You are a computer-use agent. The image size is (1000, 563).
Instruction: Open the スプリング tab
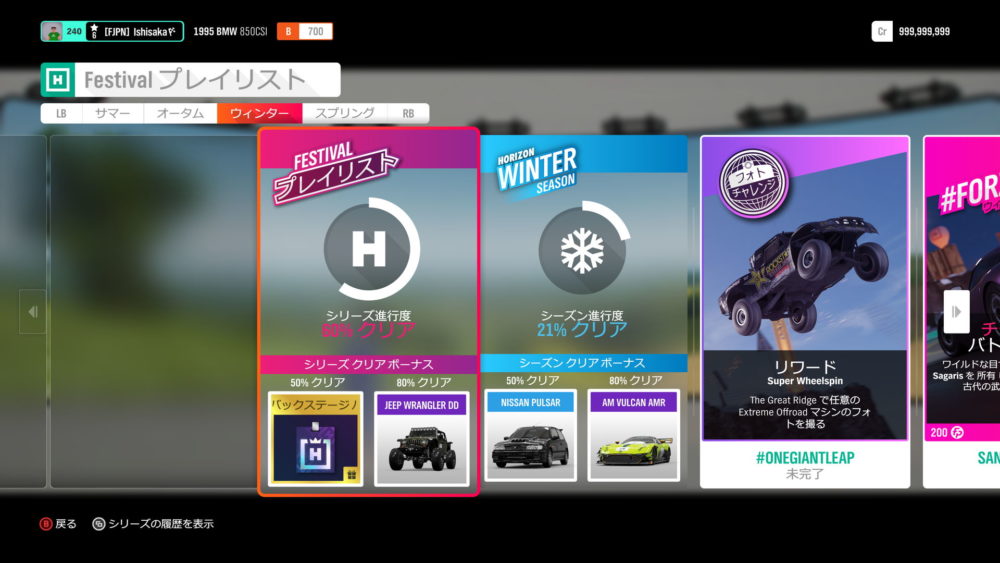[344, 113]
